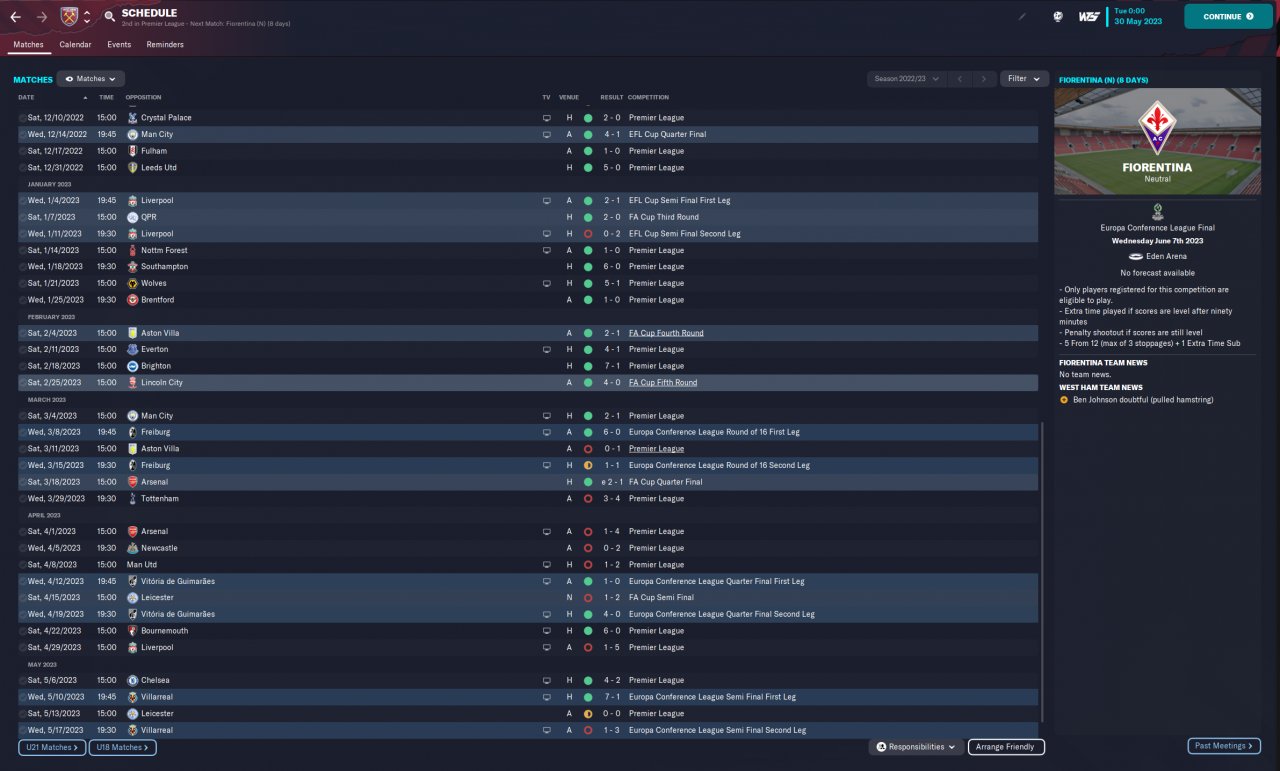
Task: Click TV icon in Everton row
Action: coord(546,349)
